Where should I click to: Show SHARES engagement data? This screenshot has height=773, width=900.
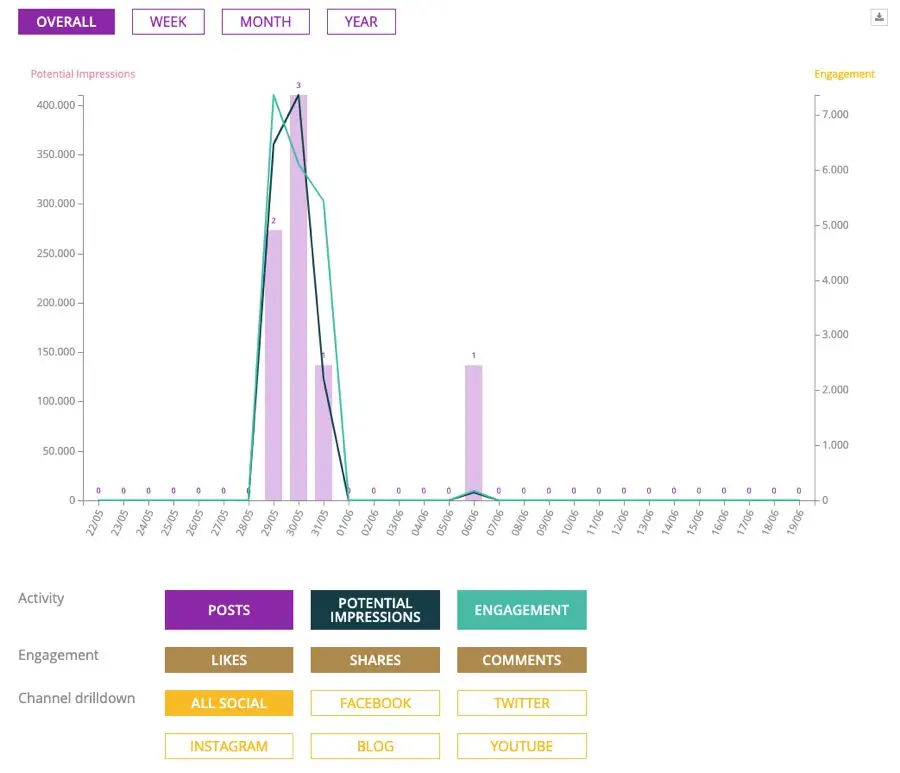pyautogui.click(x=375, y=660)
